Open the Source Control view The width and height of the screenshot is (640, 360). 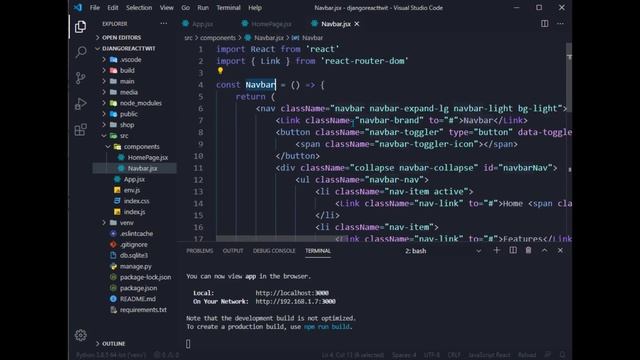[80, 78]
